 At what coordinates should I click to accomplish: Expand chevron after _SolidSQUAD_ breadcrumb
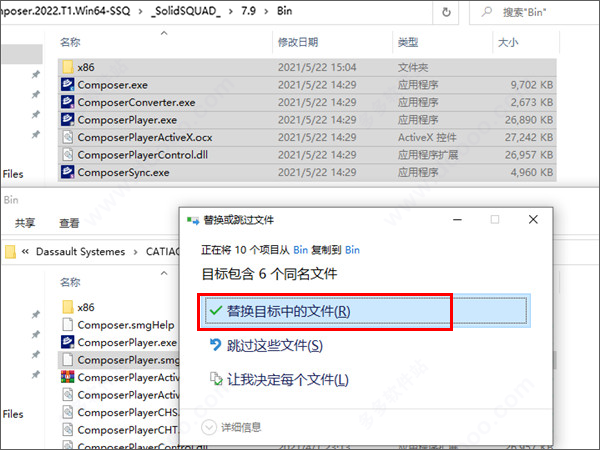(231, 11)
